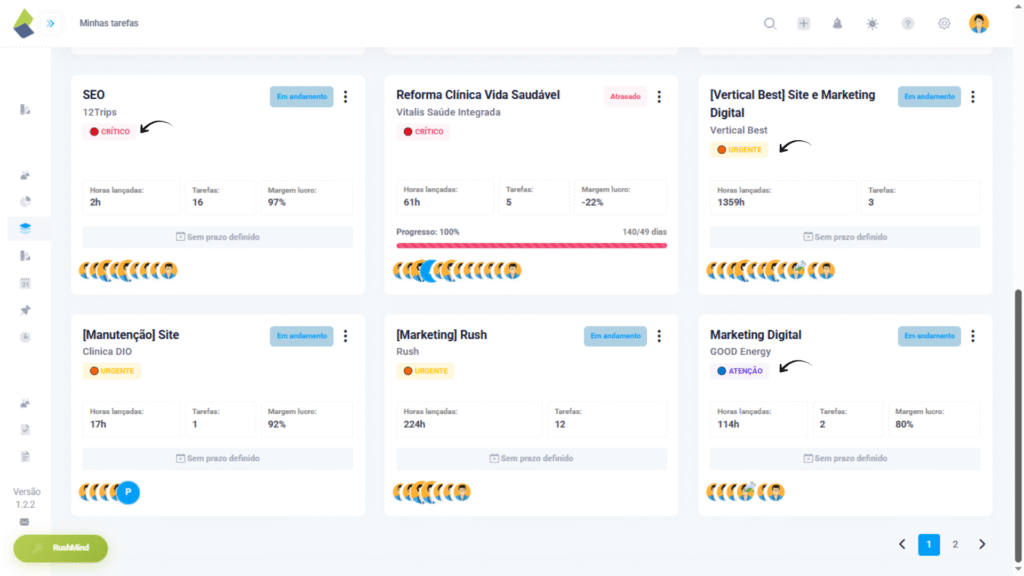Image resolution: width=1024 pixels, height=576 pixels.
Task: Open the pie chart icon in sidebar
Action: (26, 201)
